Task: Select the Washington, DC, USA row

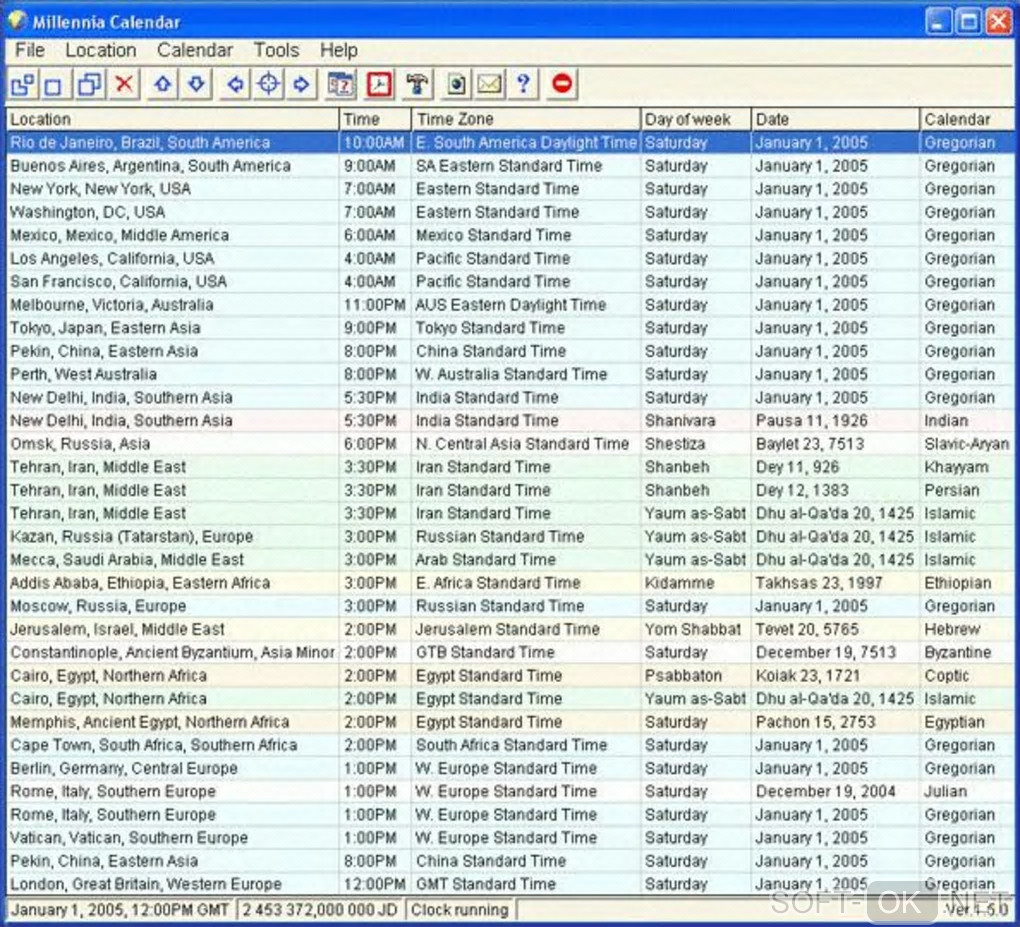Action: tap(510, 212)
